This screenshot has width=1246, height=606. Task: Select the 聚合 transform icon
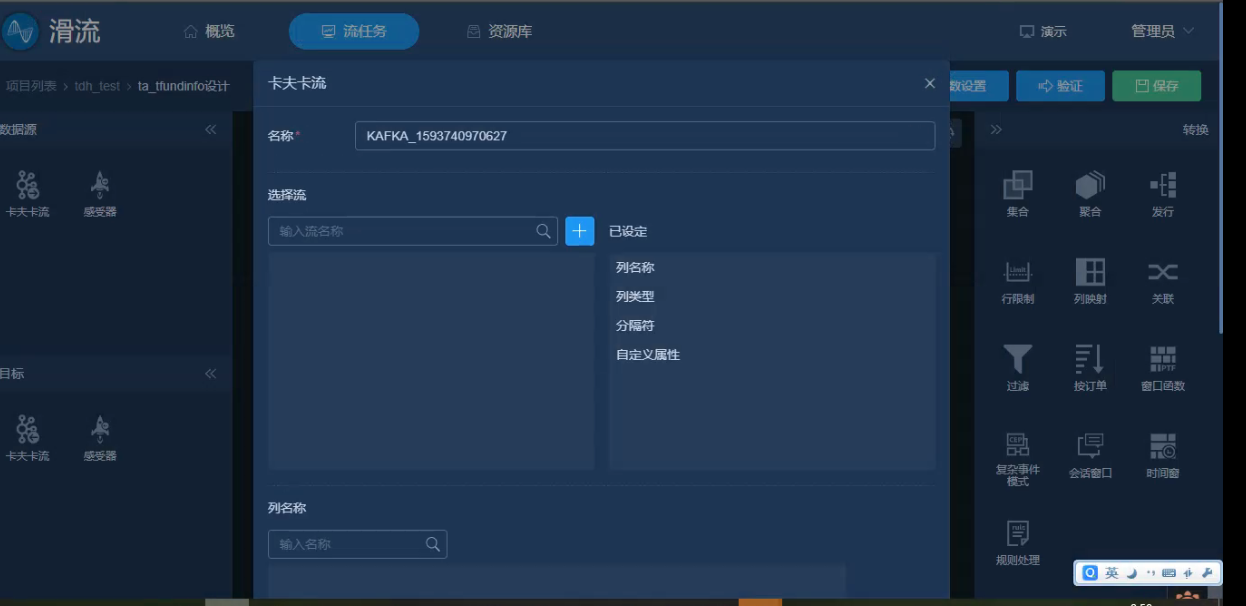(1089, 186)
